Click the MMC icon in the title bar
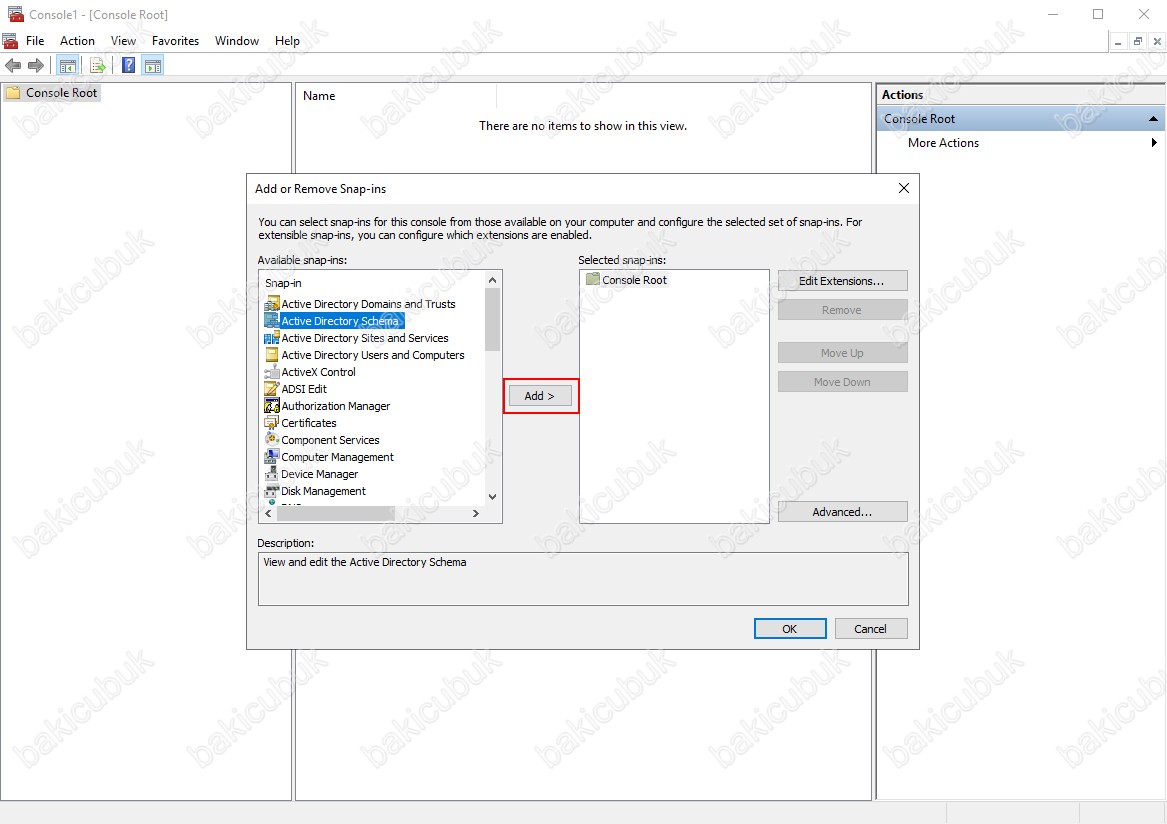 (15, 14)
